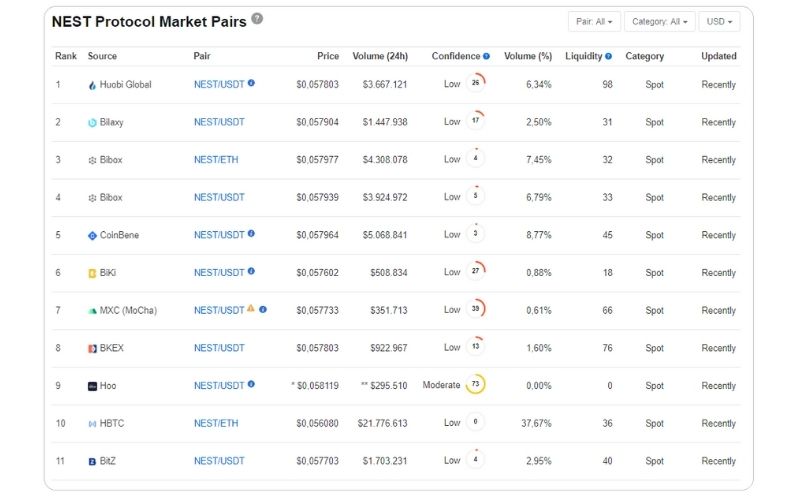
Task: Open the Category: All dropdown
Action: pyautogui.click(x=660, y=21)
